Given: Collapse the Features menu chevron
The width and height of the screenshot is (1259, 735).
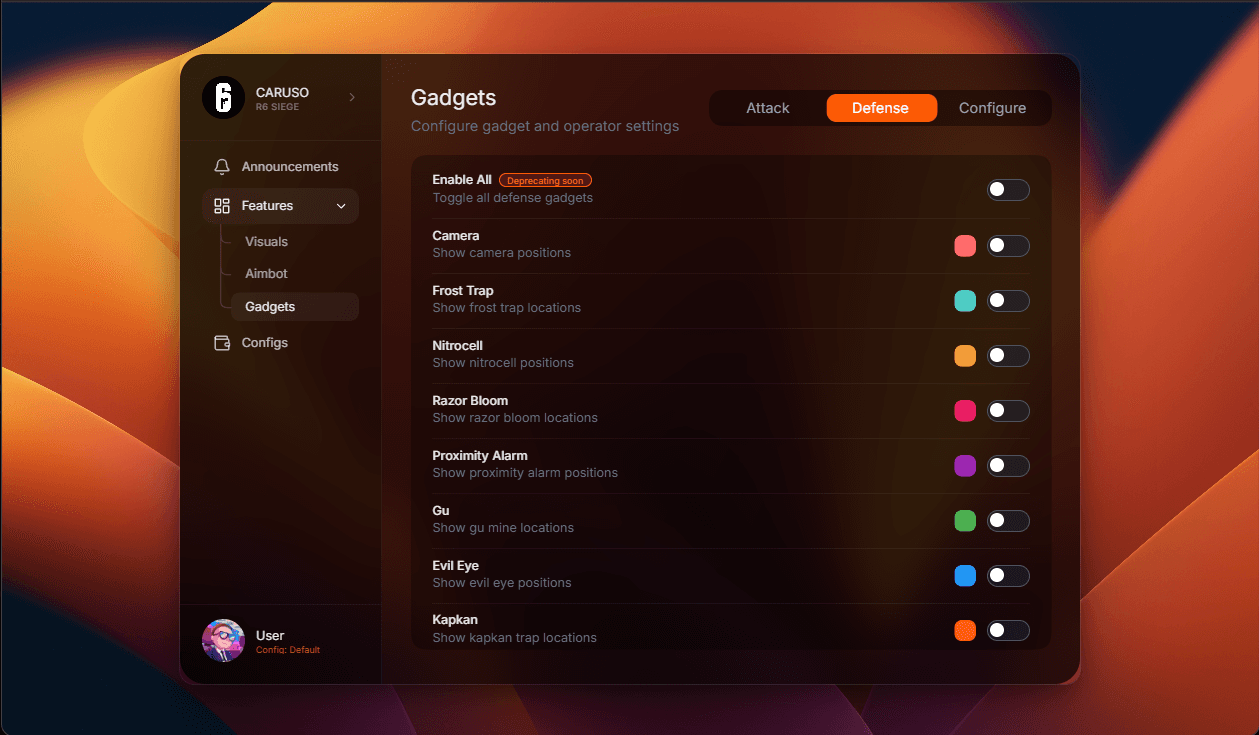Looking at the screenshot, I should point(341,206).
